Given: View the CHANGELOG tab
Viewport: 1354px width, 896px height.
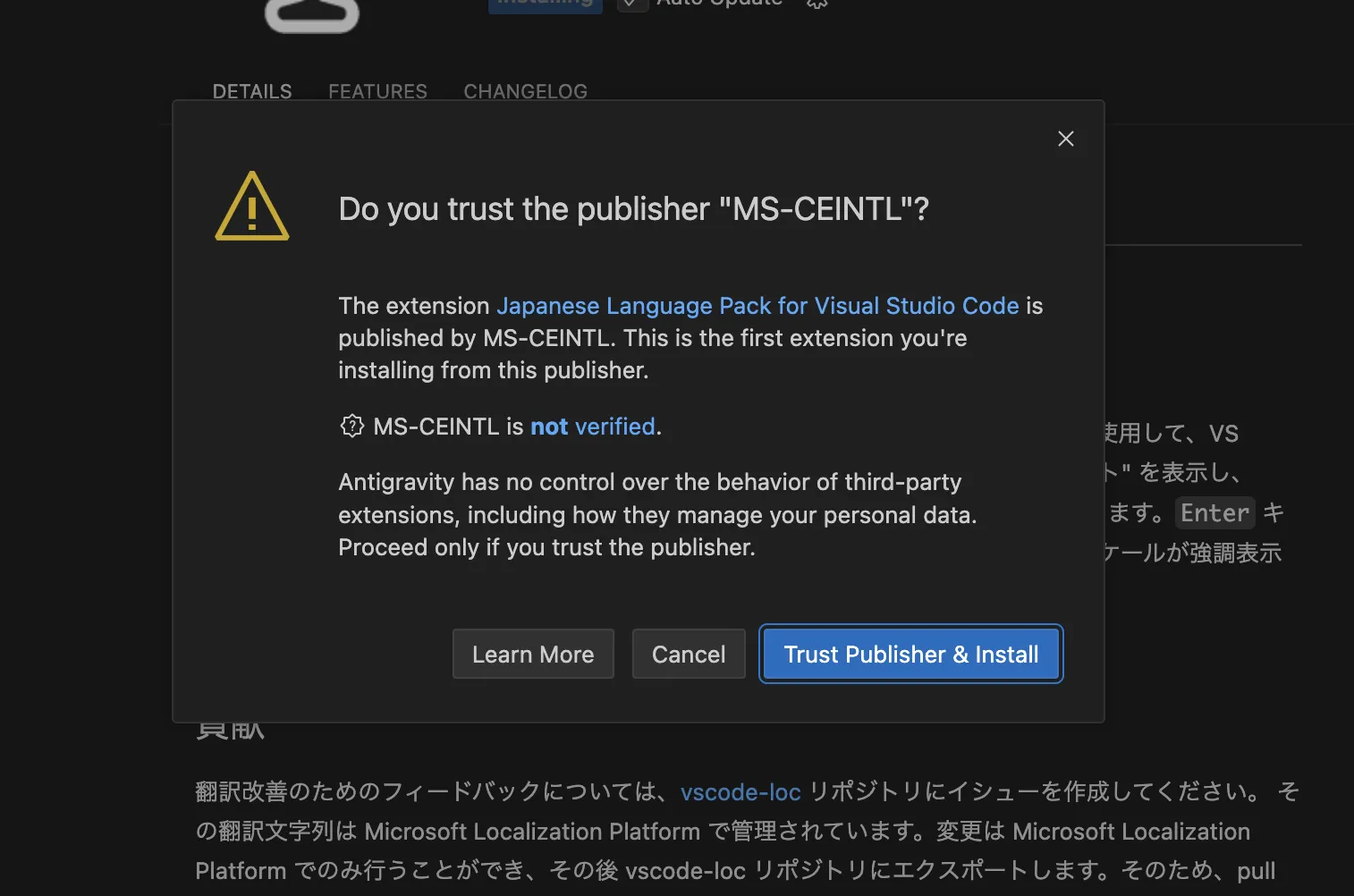Looking at the screenshot, I should pos(525,91).
